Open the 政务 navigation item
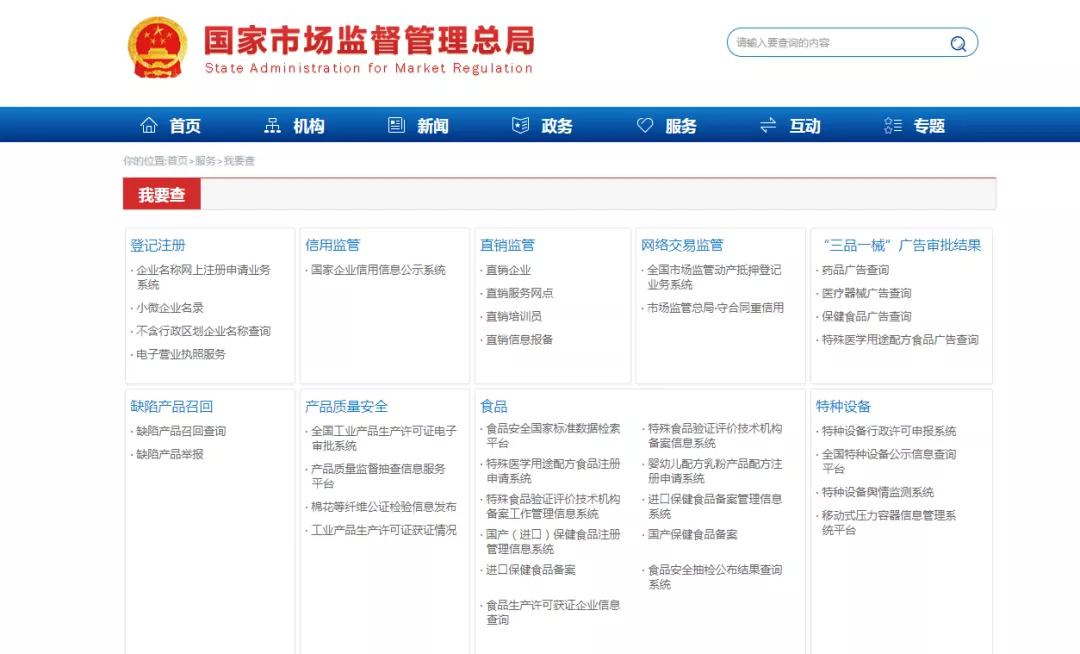Screen dimensions: 1080x654 [557, 126]
